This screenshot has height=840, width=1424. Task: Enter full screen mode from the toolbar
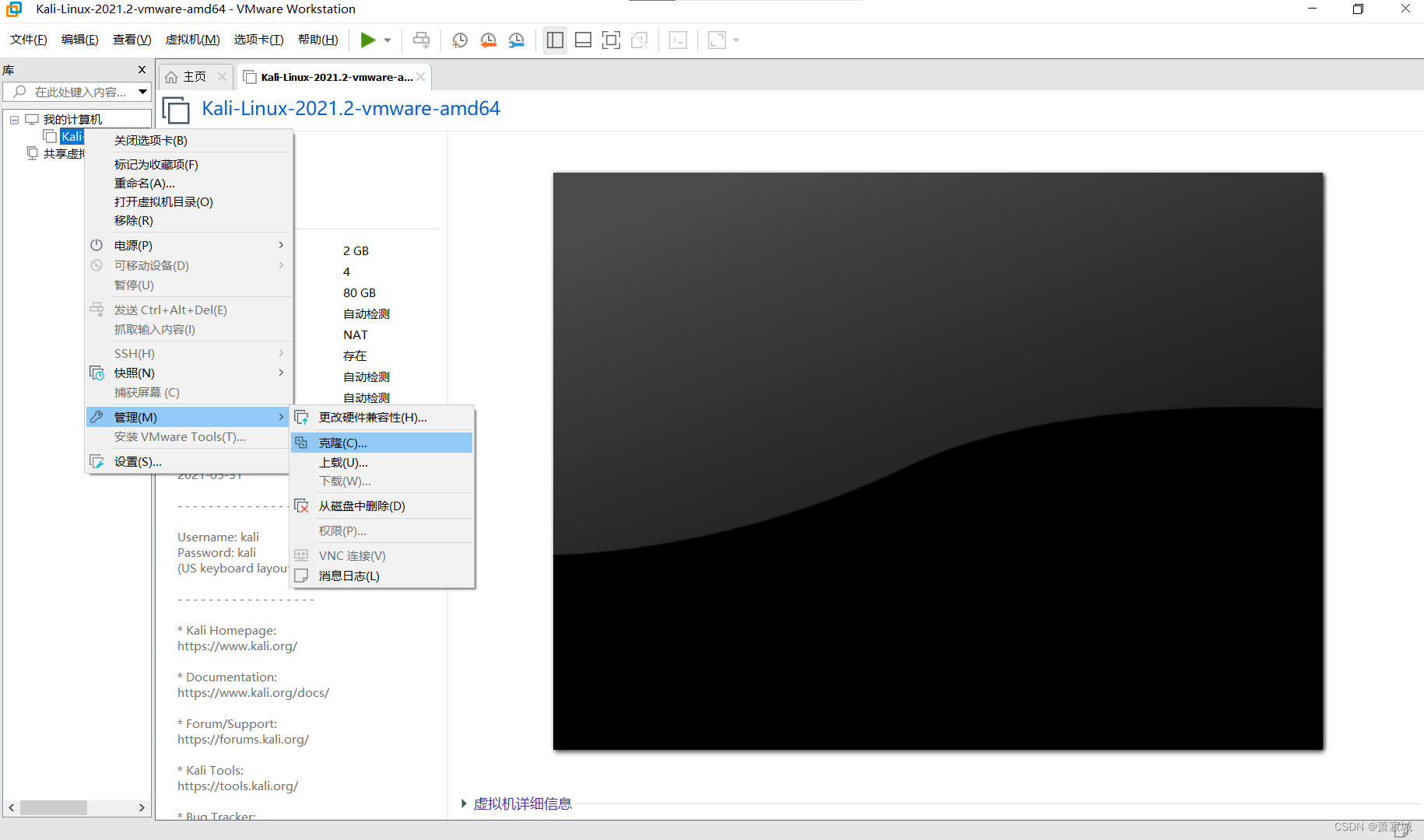tap(612, 40)
